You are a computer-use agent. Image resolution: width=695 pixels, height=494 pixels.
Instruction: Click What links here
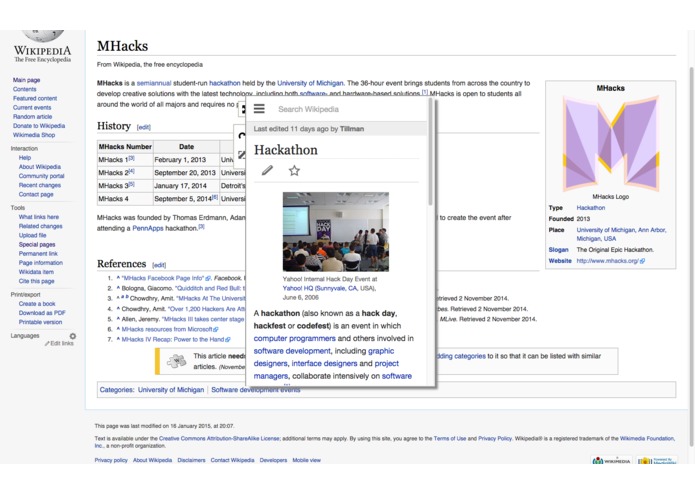click(x=39, y=217)
